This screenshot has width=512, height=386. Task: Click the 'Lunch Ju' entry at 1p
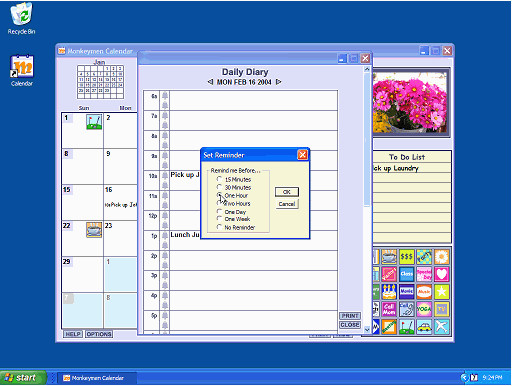[185, 235]
